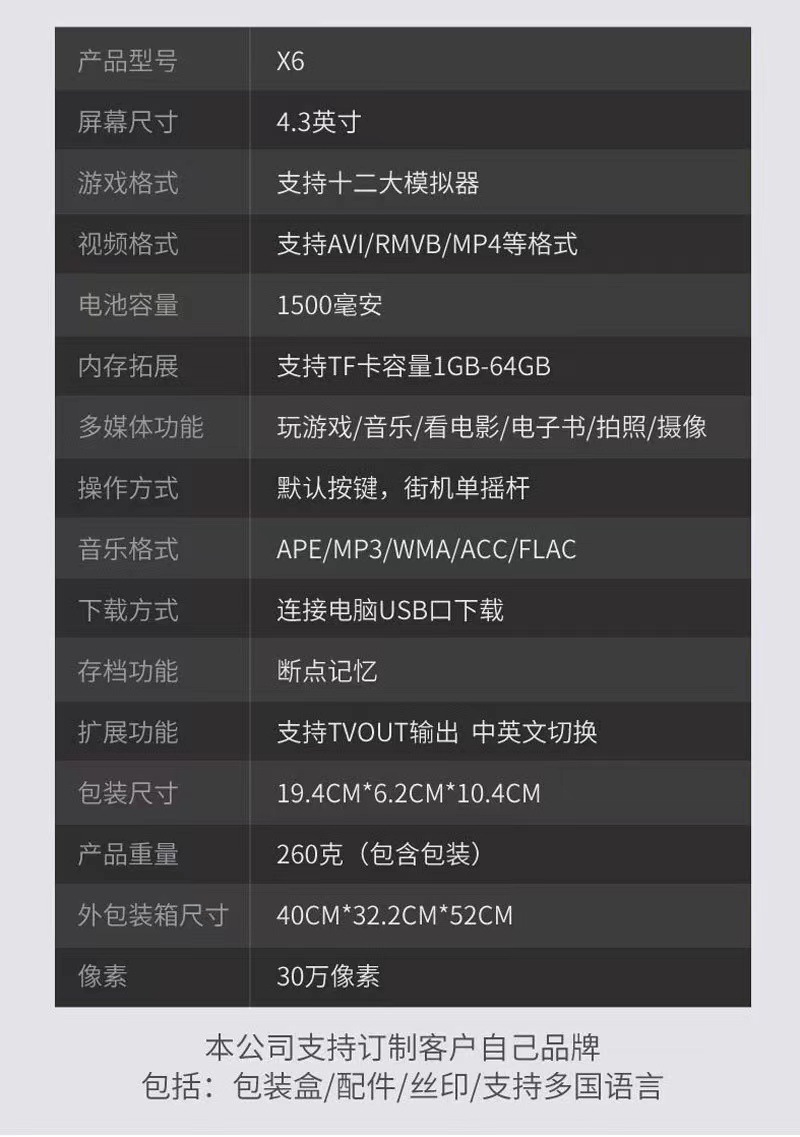Select the 260克（包含包装）weight value

pyautogui.click(x=379, y=854)
